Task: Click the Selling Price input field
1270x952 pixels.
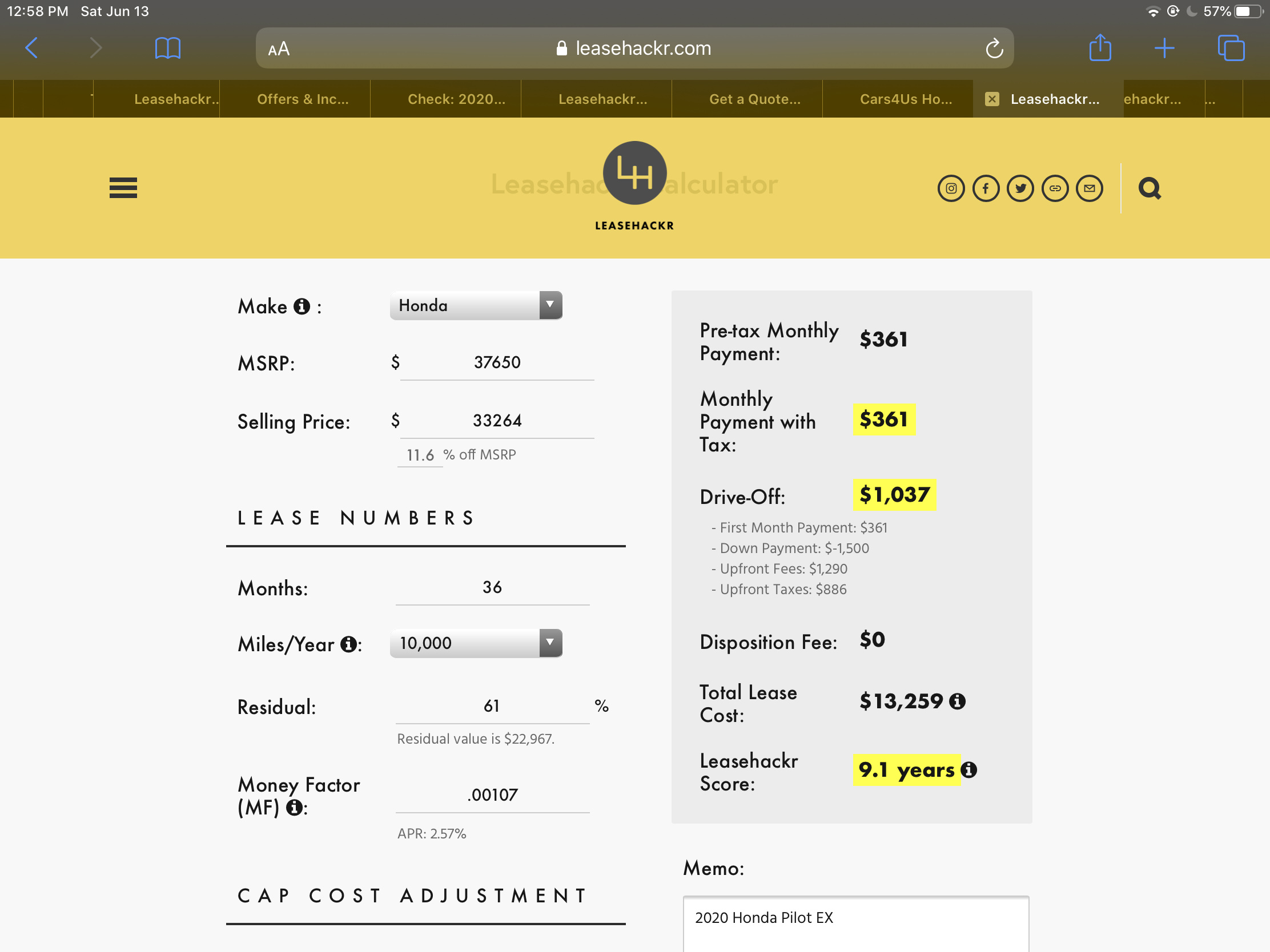Action: 497,421
